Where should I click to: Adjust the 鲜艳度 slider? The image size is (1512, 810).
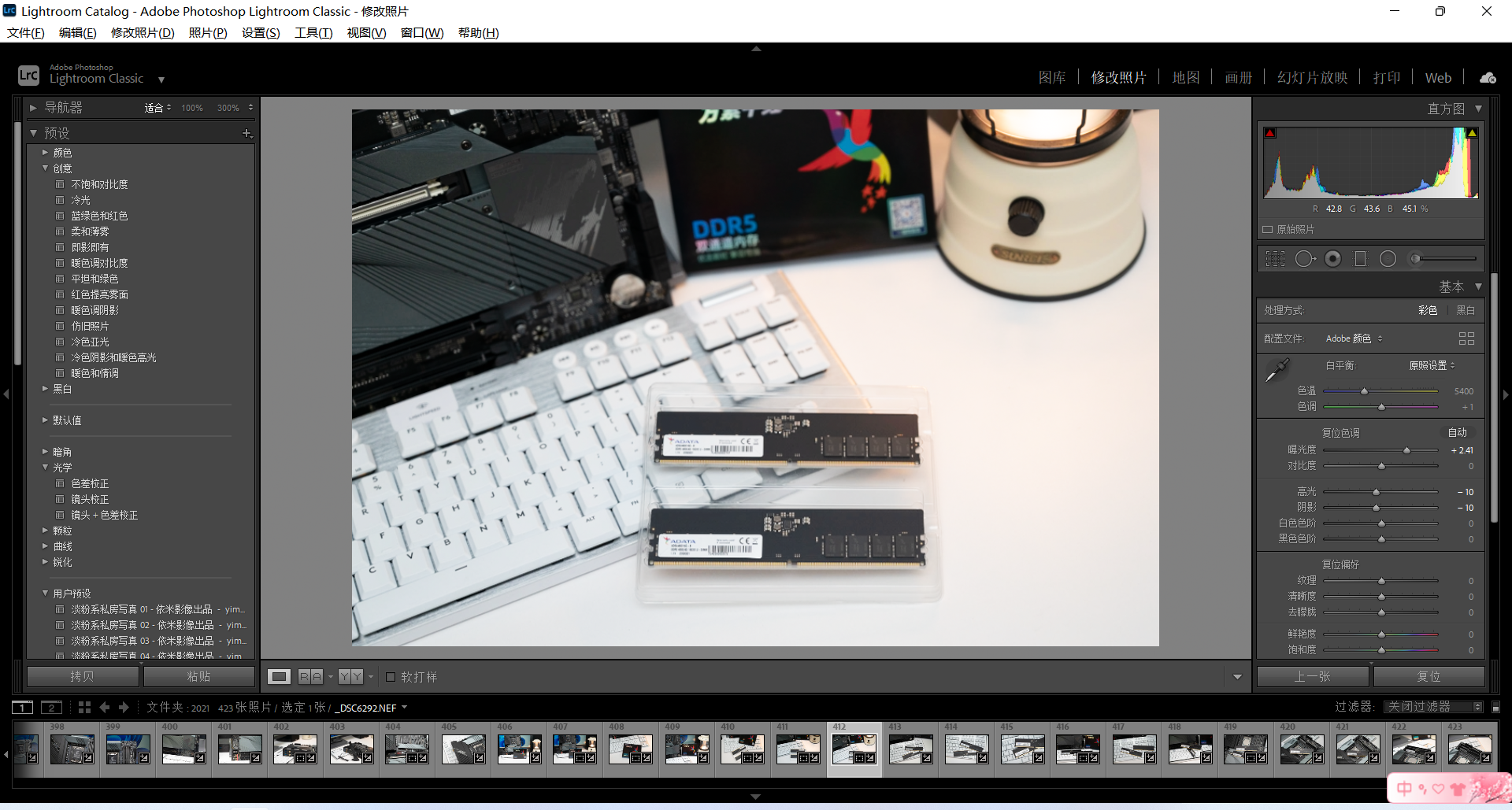point(1380,634)
